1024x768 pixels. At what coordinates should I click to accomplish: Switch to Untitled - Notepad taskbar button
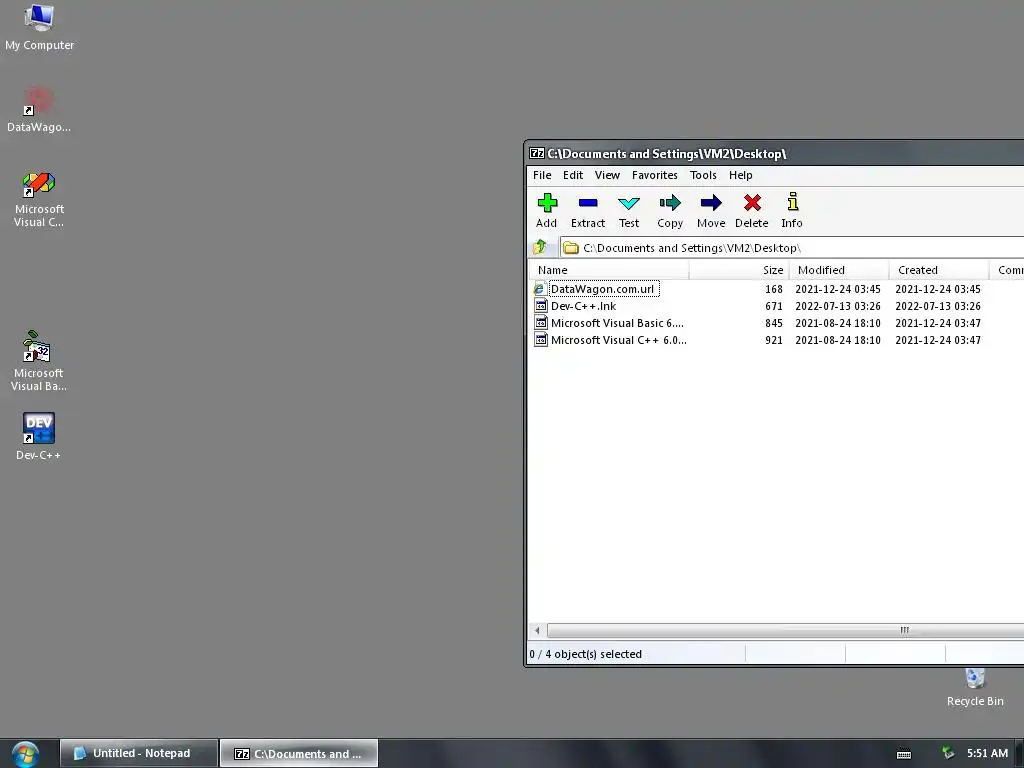click(139, 753)
